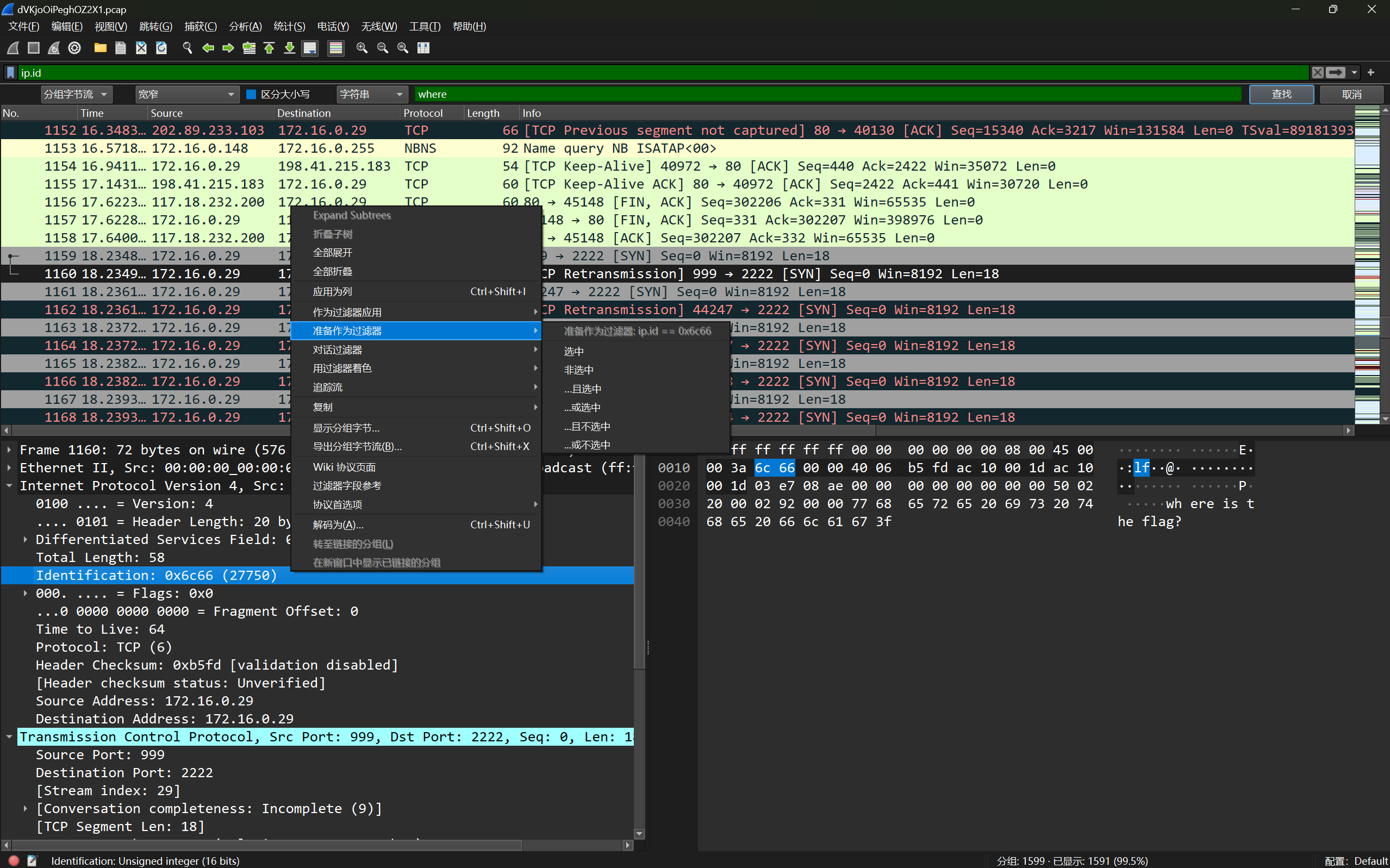The height and width of the screenshot is (868, 1390).
Task: Save the capture file
Action: [121, 48]
